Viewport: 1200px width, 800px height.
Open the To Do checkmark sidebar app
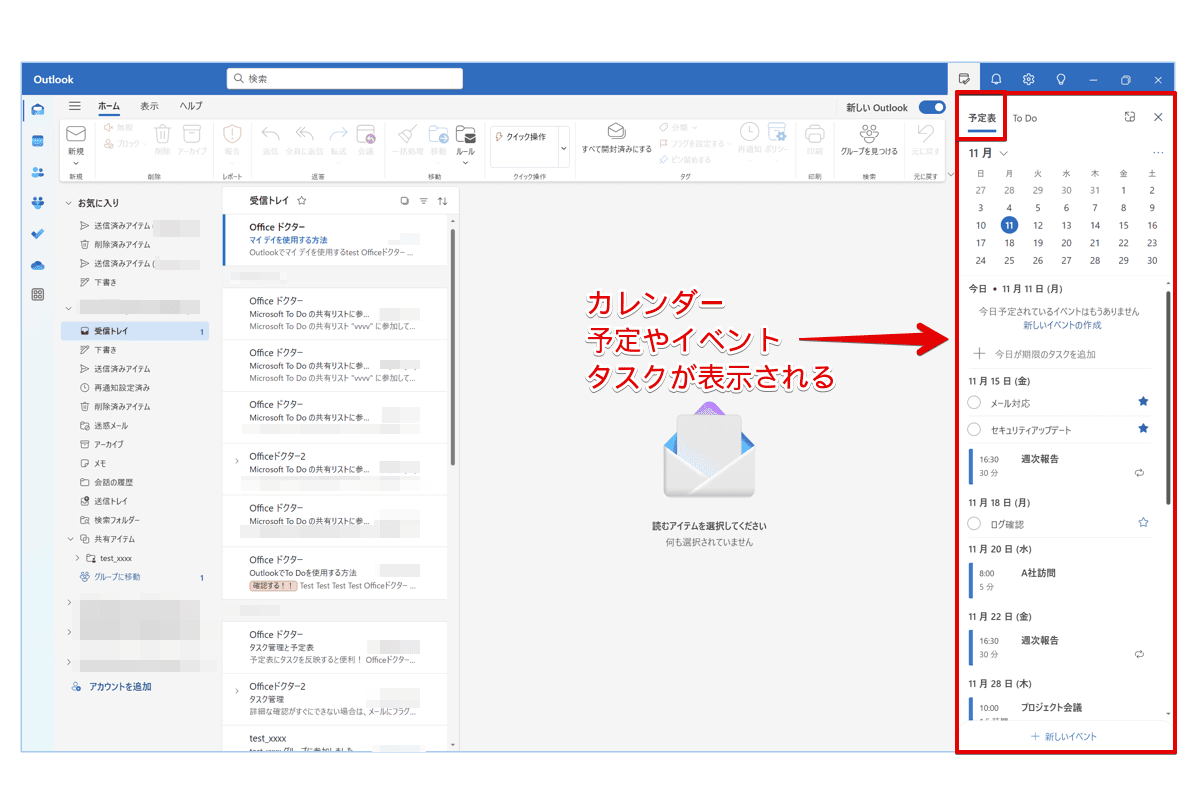coord(38,233)
